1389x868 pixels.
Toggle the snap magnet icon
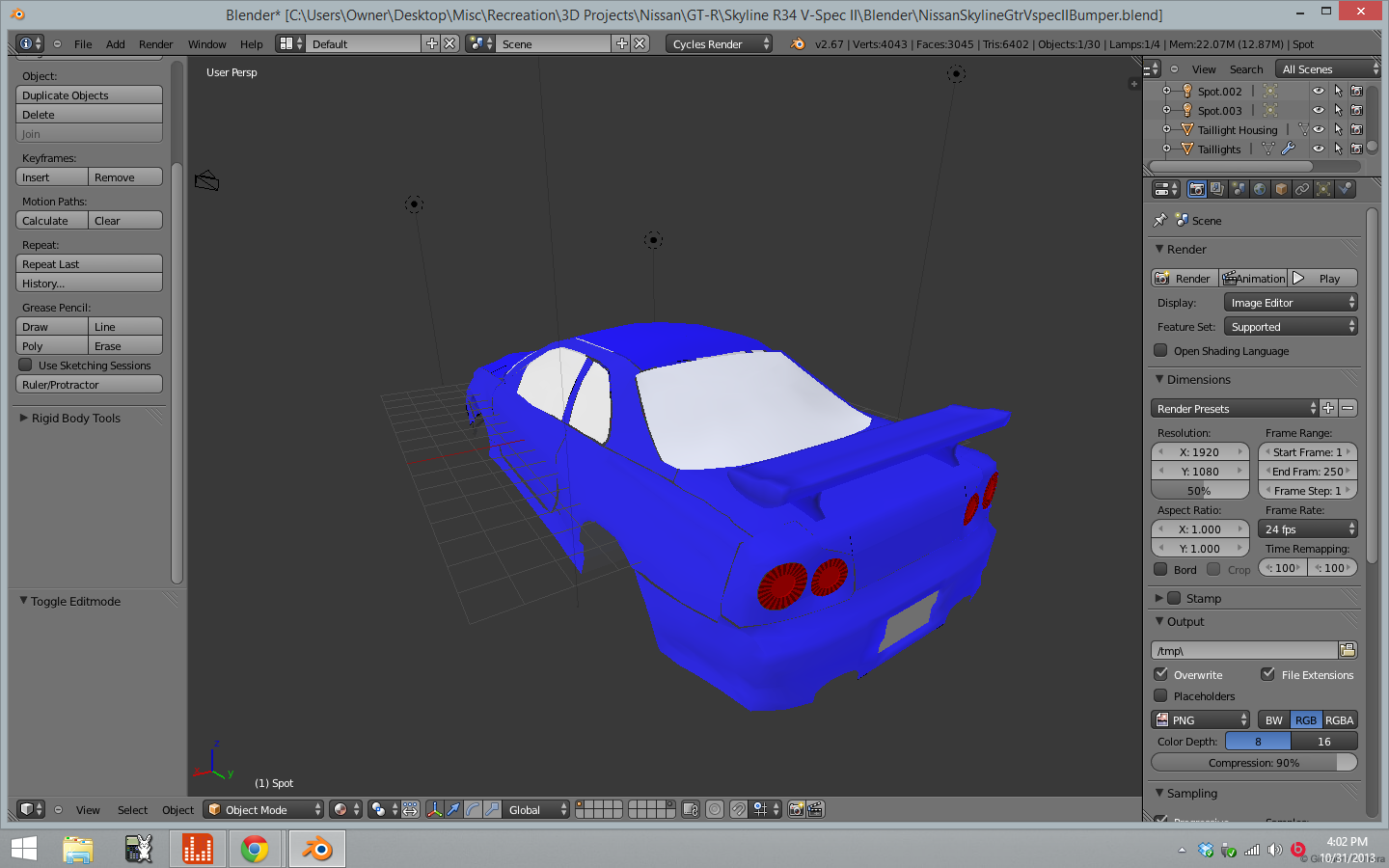click(738, 809)
